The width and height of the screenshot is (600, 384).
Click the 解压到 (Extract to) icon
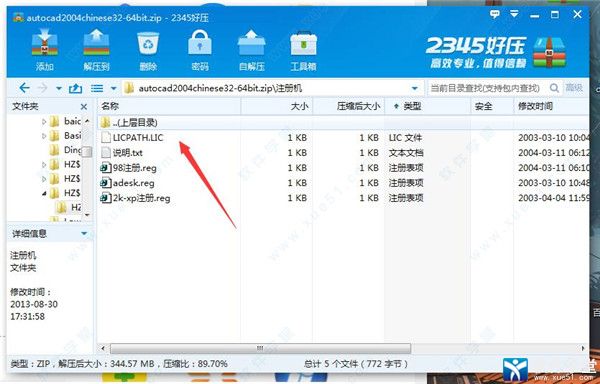point(96,49)
